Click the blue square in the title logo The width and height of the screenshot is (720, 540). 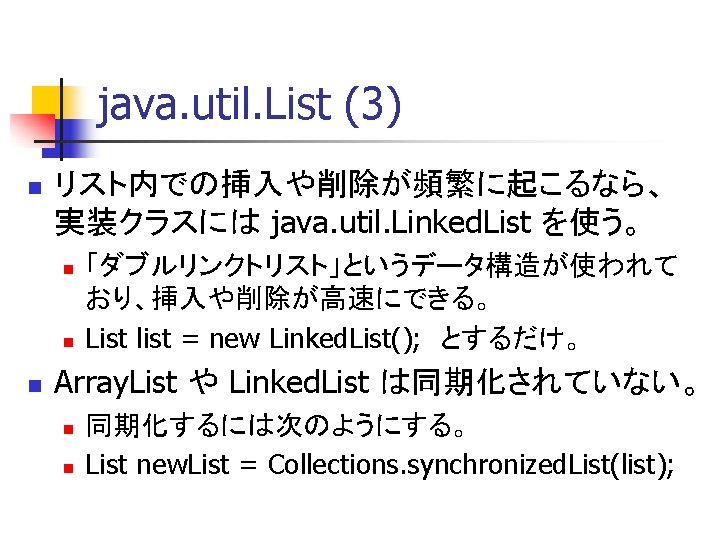point(68,130)
